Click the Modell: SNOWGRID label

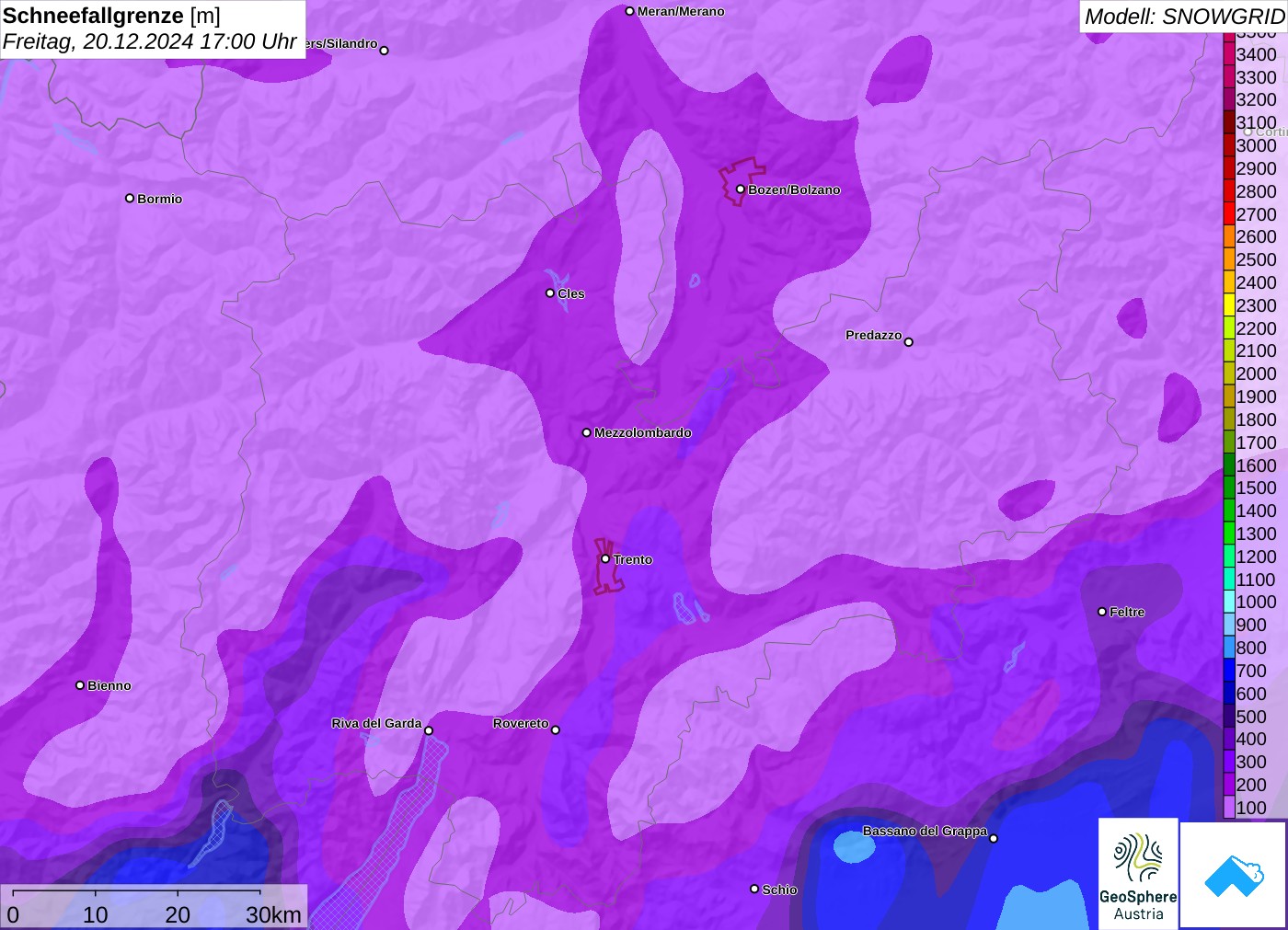1184,17
